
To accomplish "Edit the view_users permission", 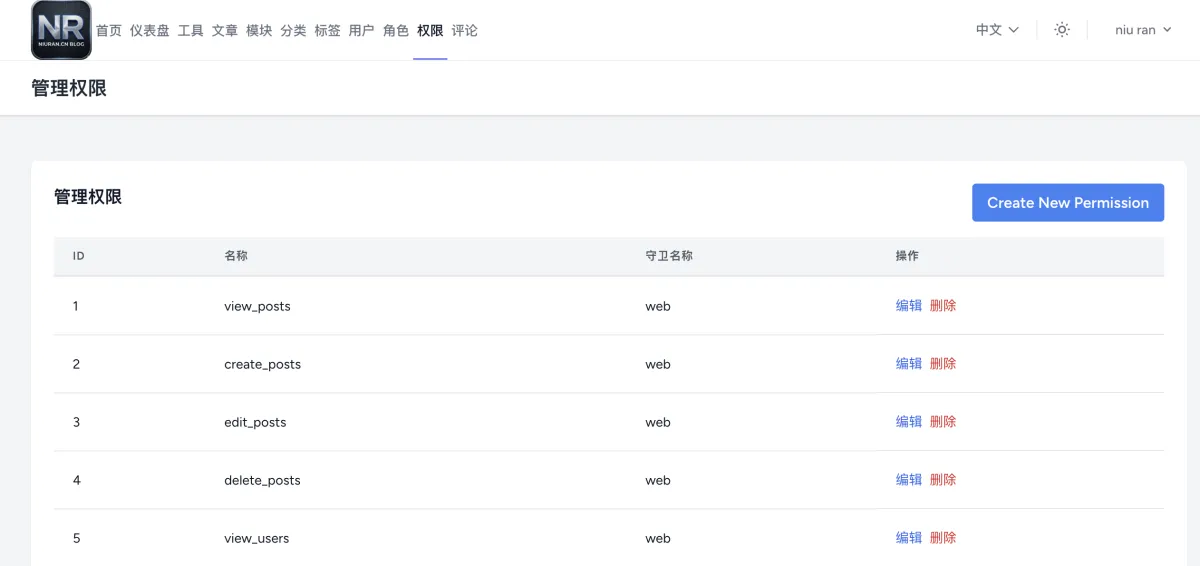I will (909, 538).
